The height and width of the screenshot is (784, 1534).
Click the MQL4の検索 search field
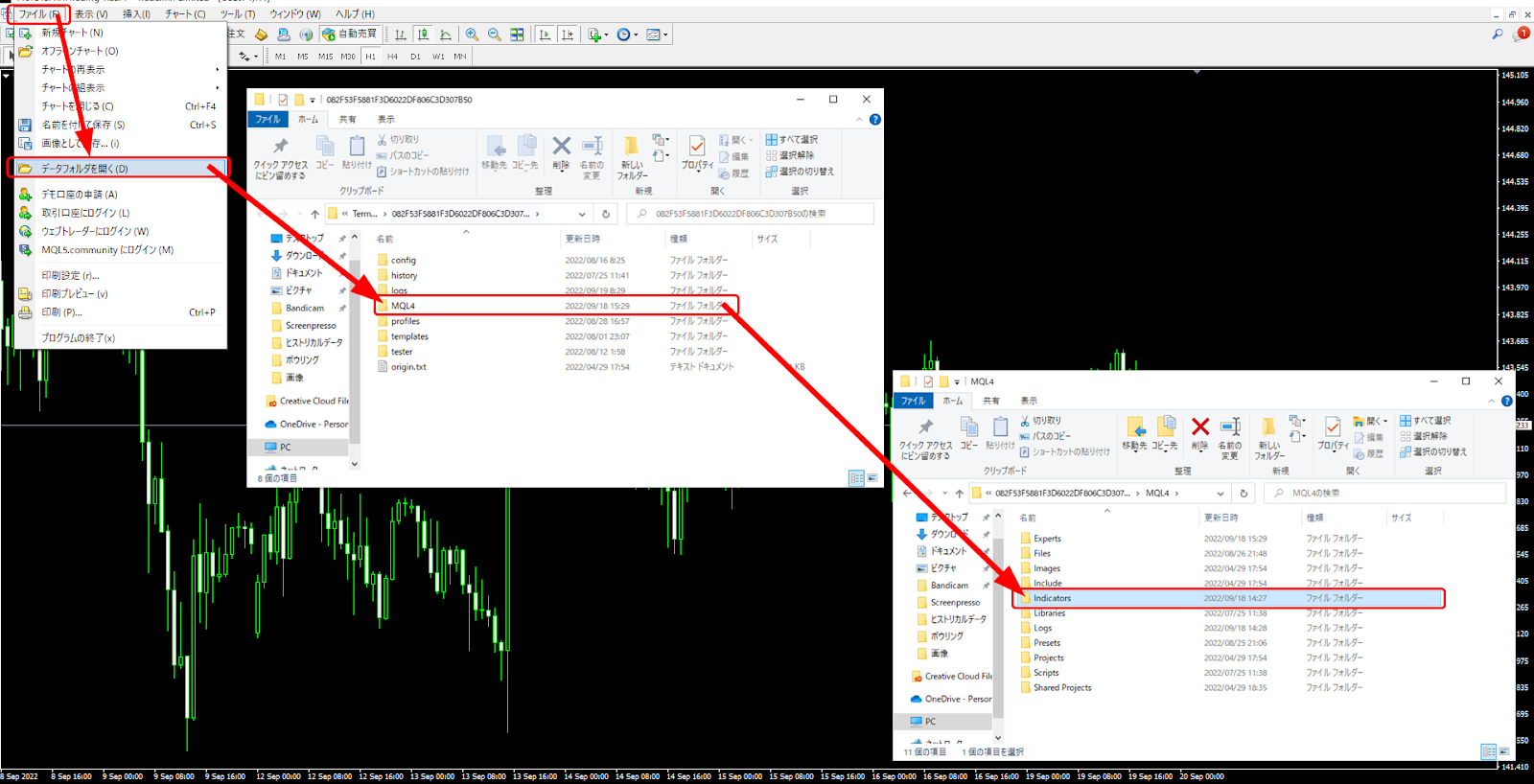(x=1390, y=494)
